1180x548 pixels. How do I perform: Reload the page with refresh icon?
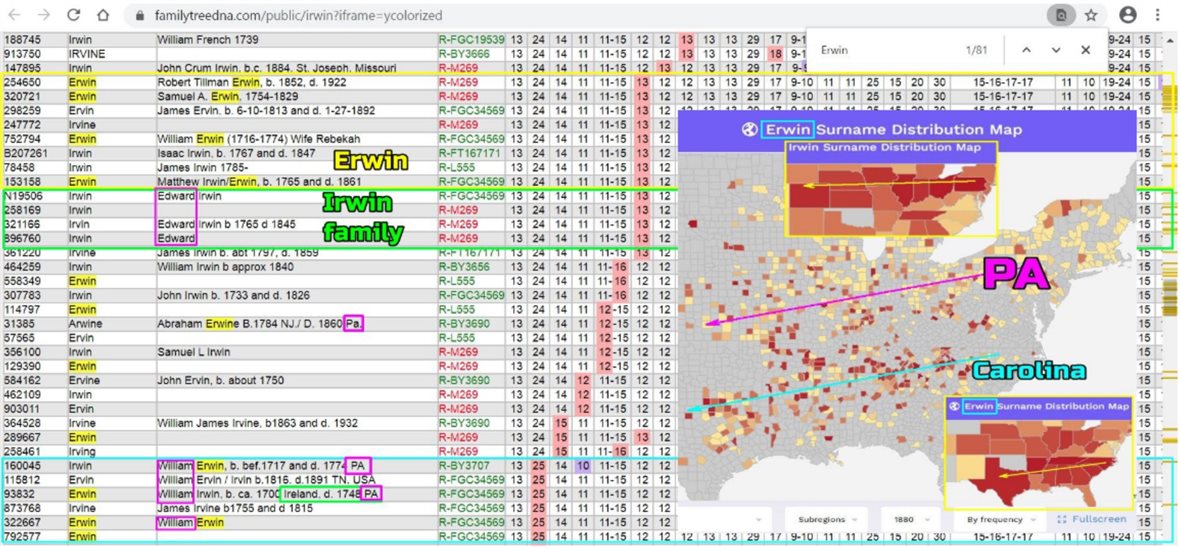74,15
